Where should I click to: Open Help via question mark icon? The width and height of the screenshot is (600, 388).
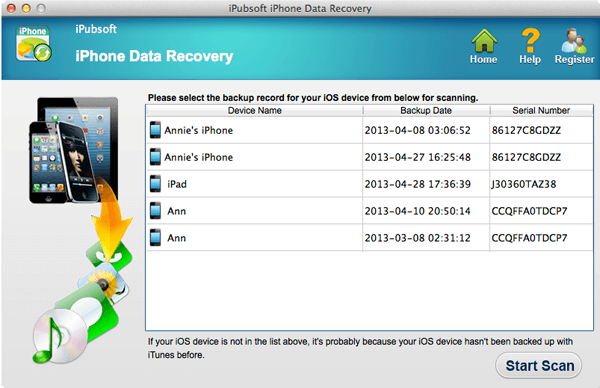tap(530, 41)
